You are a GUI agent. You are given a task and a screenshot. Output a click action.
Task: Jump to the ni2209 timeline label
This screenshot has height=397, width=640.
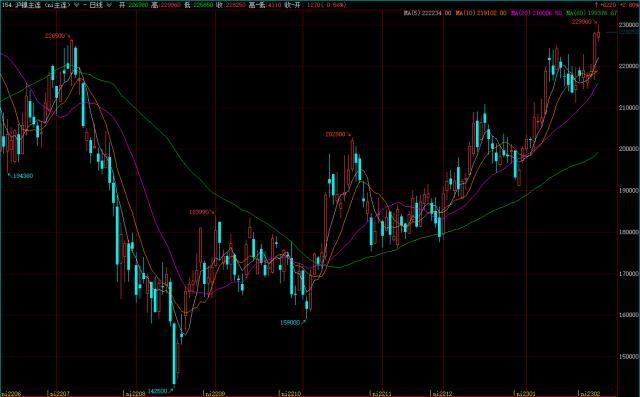click(x=214, y=394)
